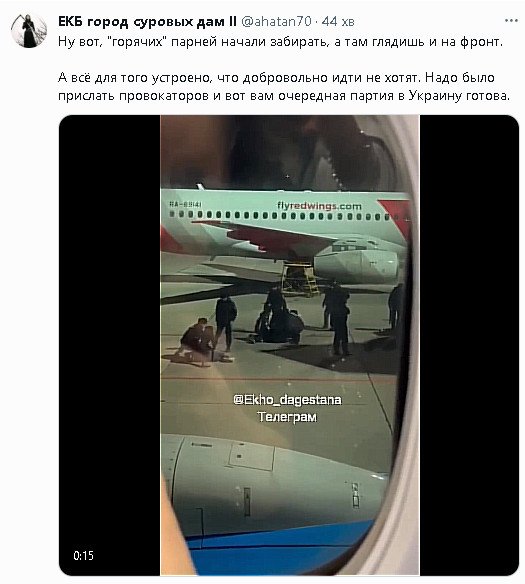The height and width of the screenshot is (584, 525).
Task: Click the 0:15 video duration badge
Action: point(83,556)
